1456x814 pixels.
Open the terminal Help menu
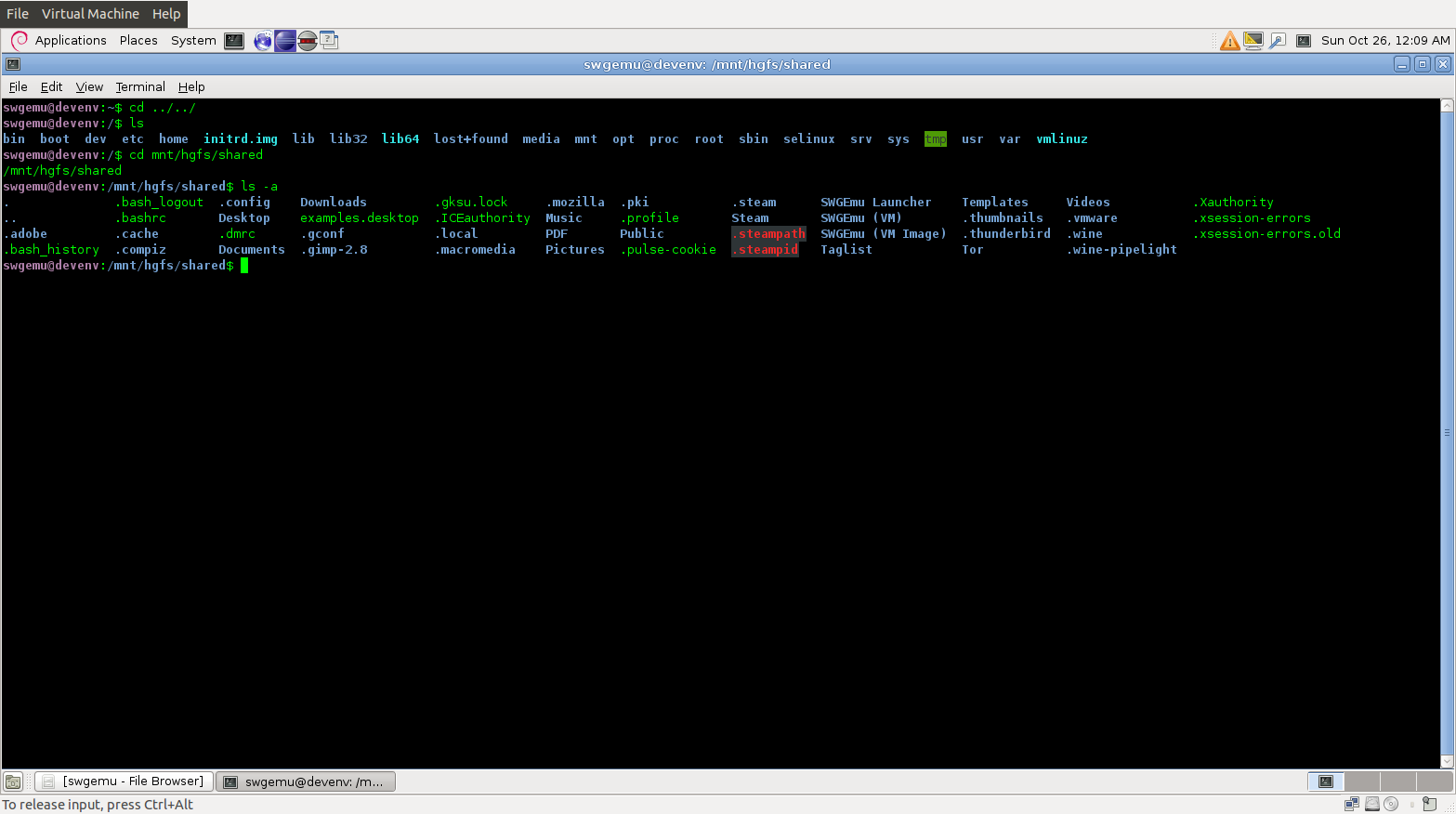pyautogui.click(x=191, y=86)
